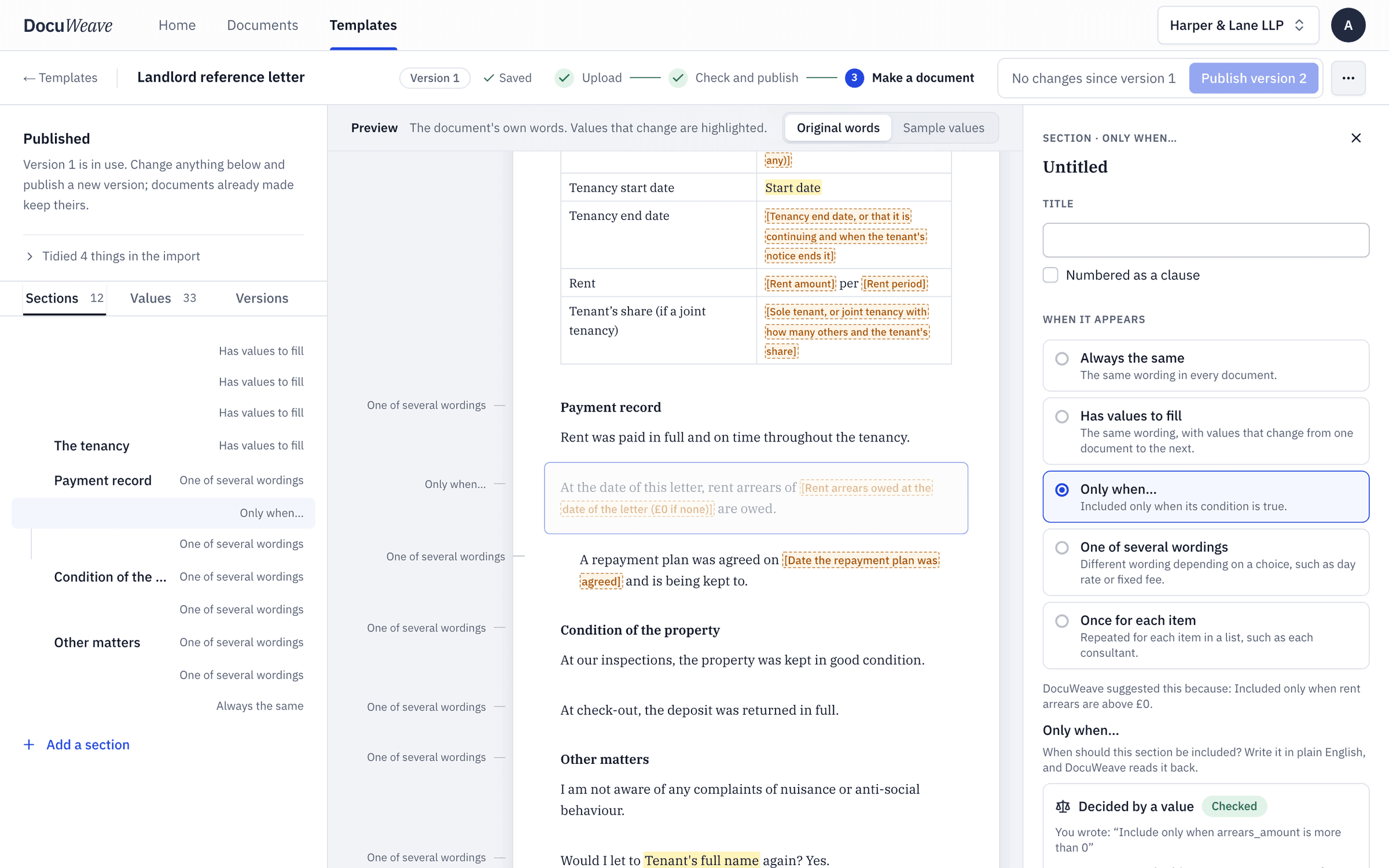Open the DocuWeave logo home link
Image resolution: width=1389 pixels, height=868 pixels.
(x=68, y=25)
